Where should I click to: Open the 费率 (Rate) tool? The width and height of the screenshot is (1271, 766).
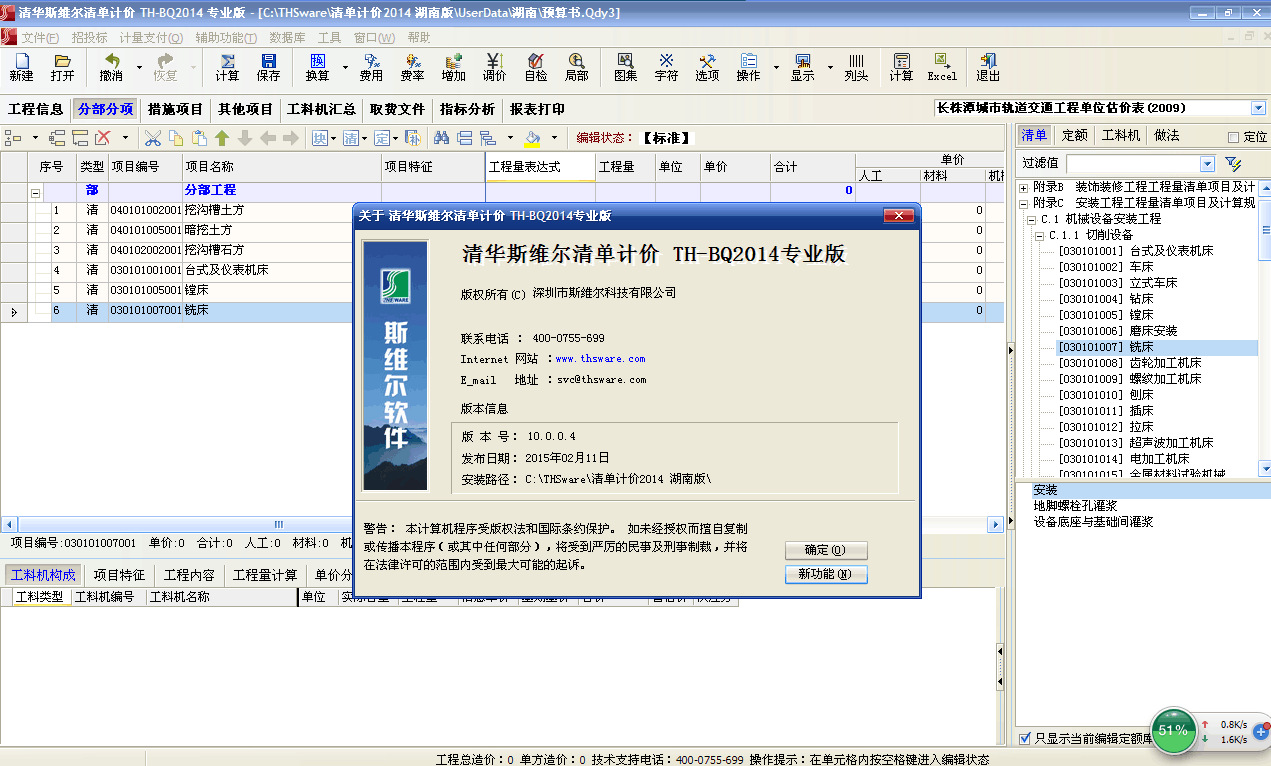pyautogui.click(x=412, y=67)
